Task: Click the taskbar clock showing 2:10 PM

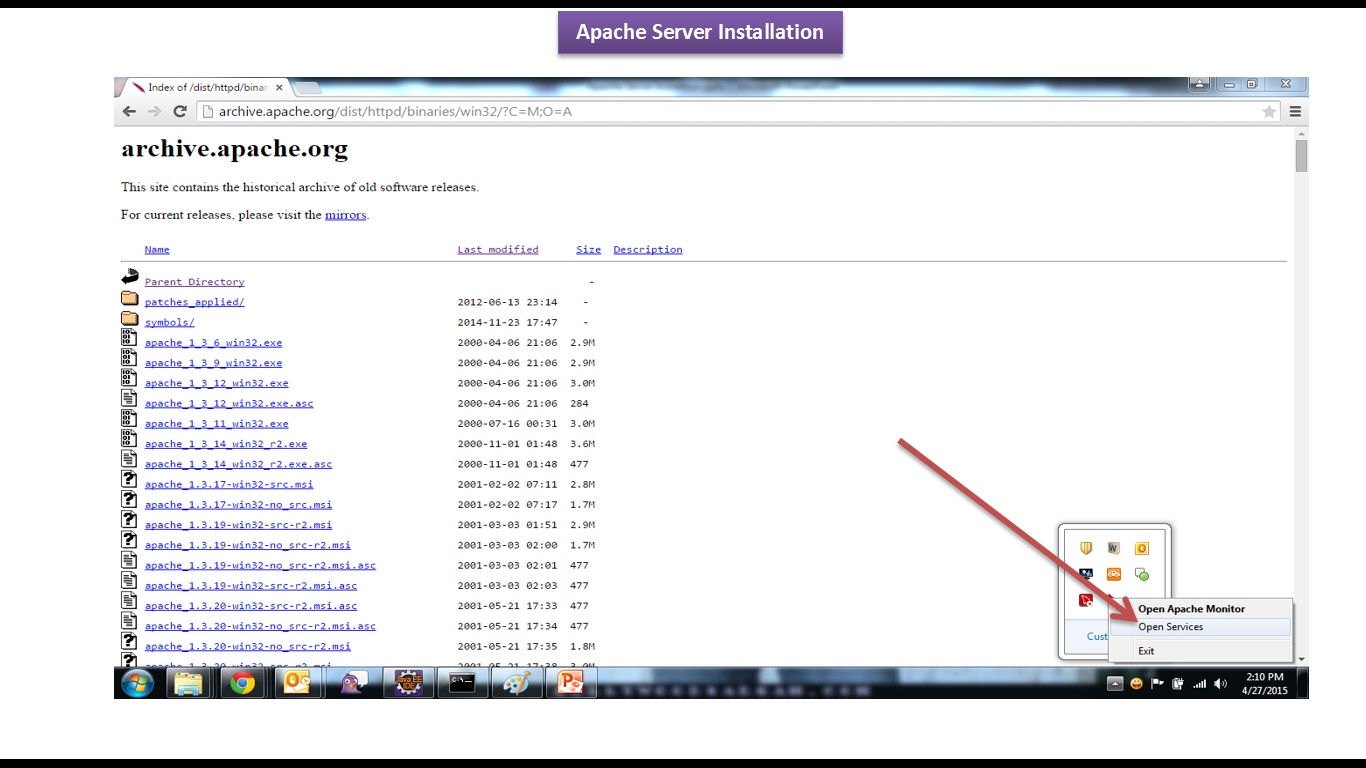Action: tap(1264, 684)
